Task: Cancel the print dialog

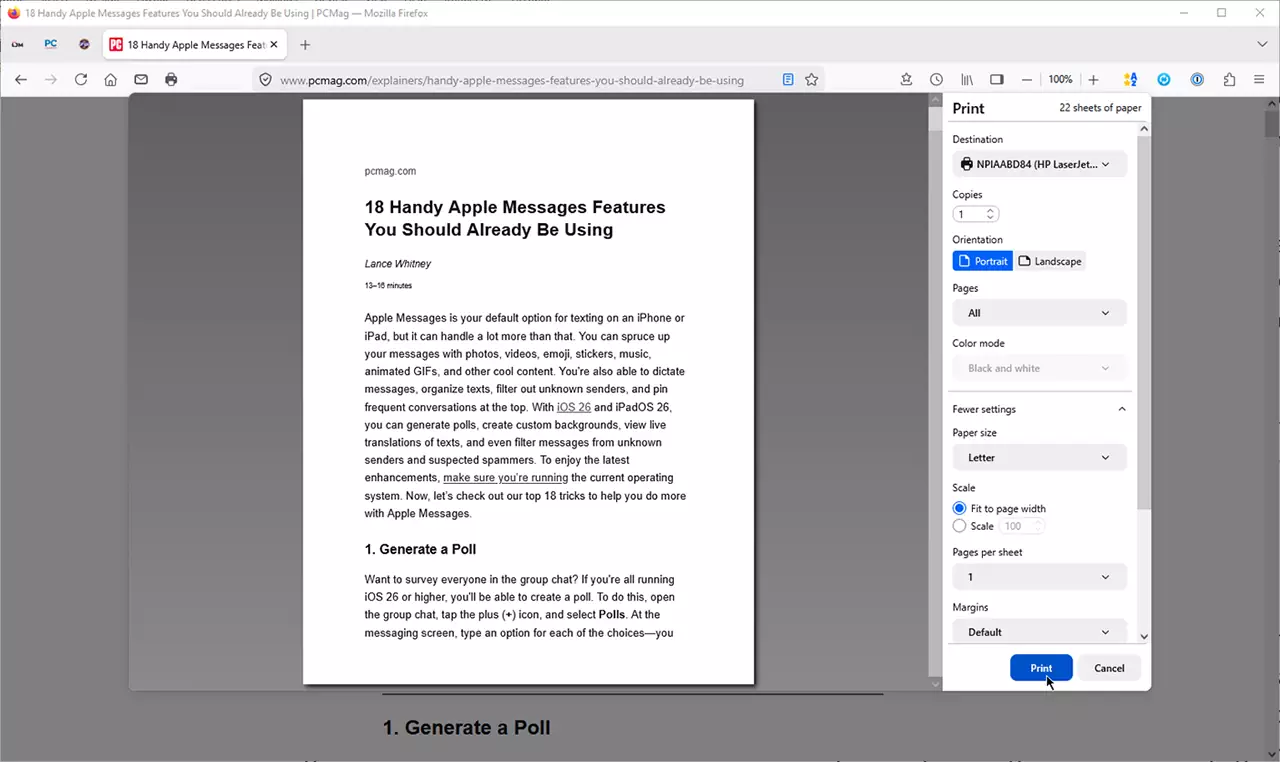Action: (x=1109, y=668)
